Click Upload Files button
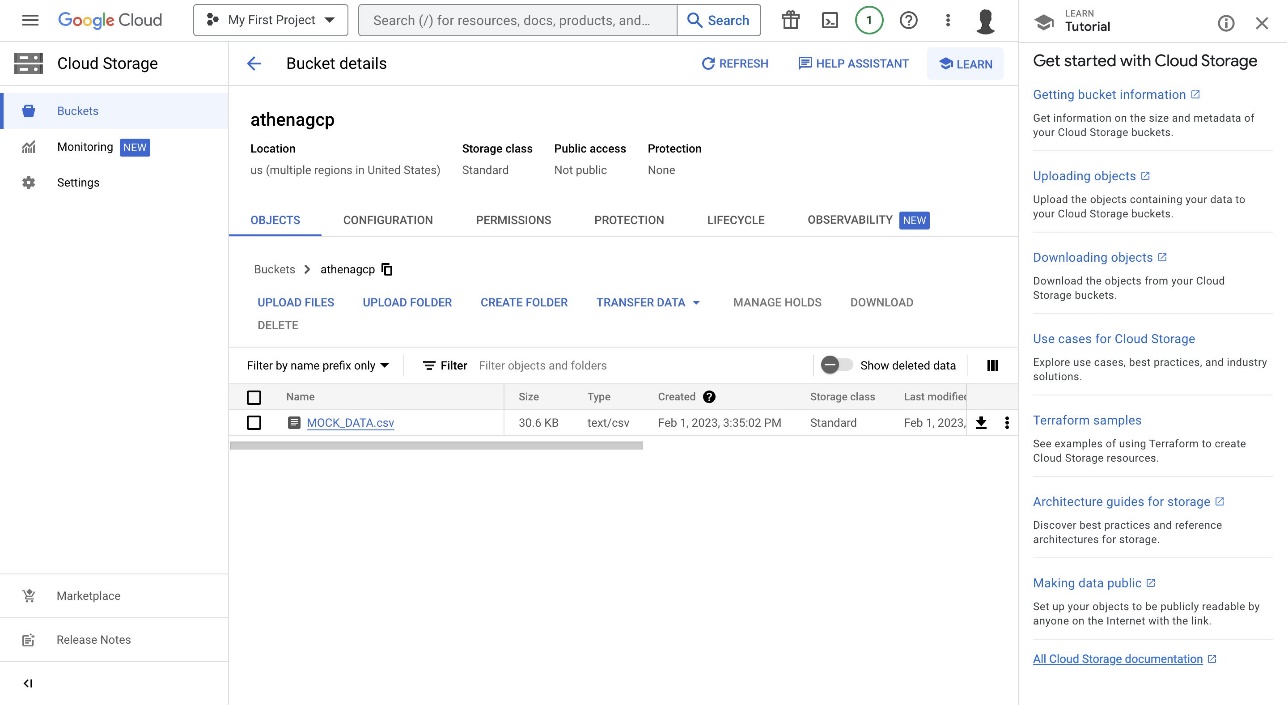 (x=296, y=302)
